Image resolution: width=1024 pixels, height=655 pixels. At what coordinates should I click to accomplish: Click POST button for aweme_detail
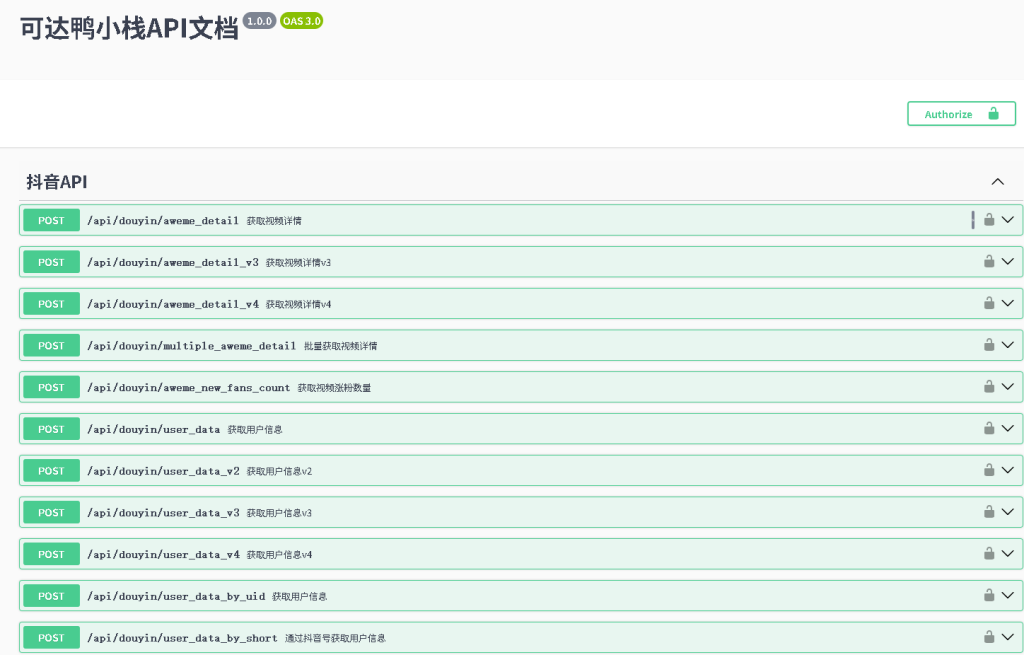coord(51,220)
